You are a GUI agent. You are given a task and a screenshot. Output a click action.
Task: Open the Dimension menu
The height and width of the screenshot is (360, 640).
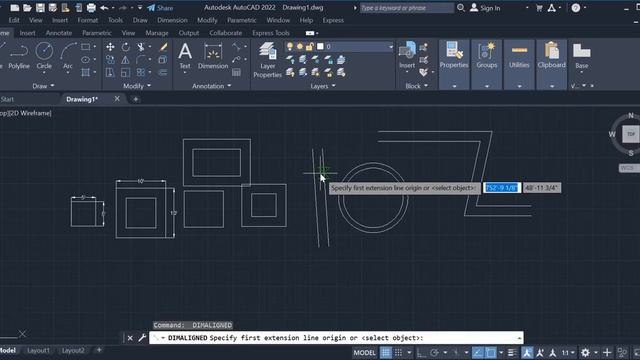(172, 20)
